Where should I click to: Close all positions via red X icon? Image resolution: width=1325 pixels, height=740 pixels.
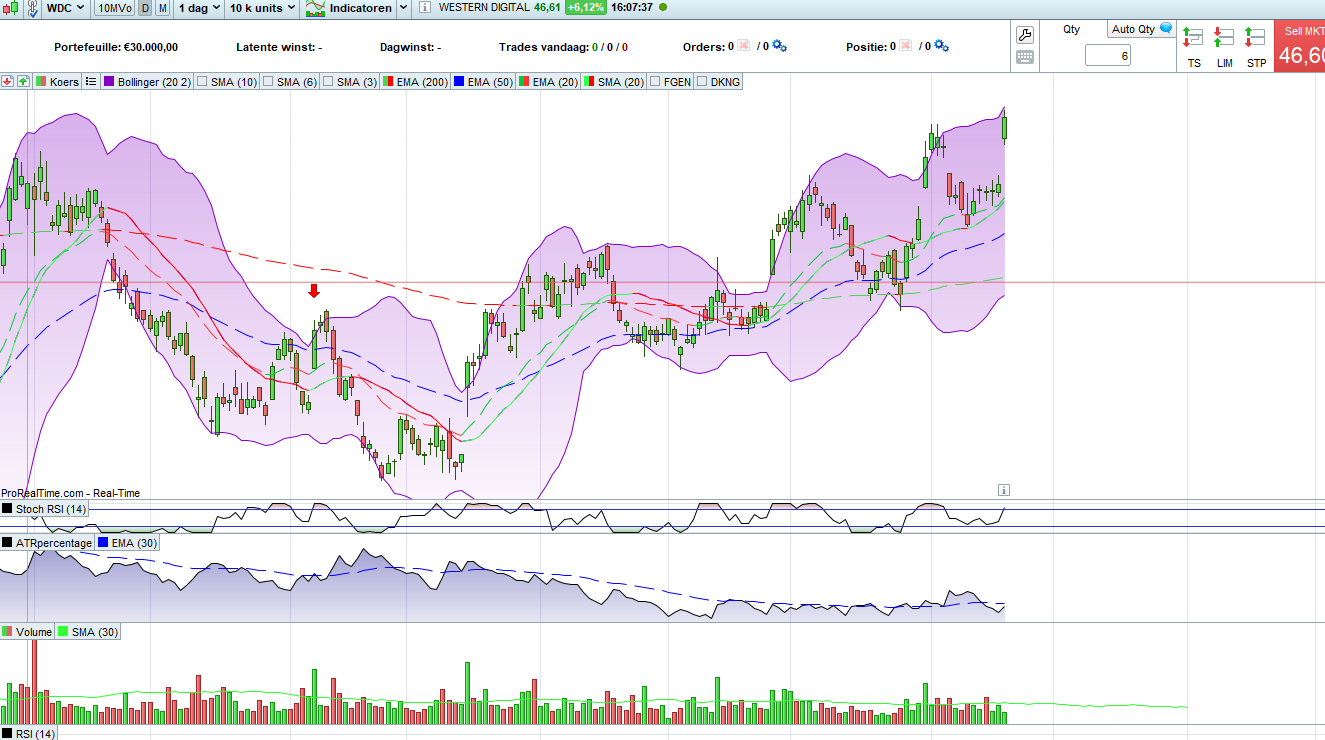905,46
